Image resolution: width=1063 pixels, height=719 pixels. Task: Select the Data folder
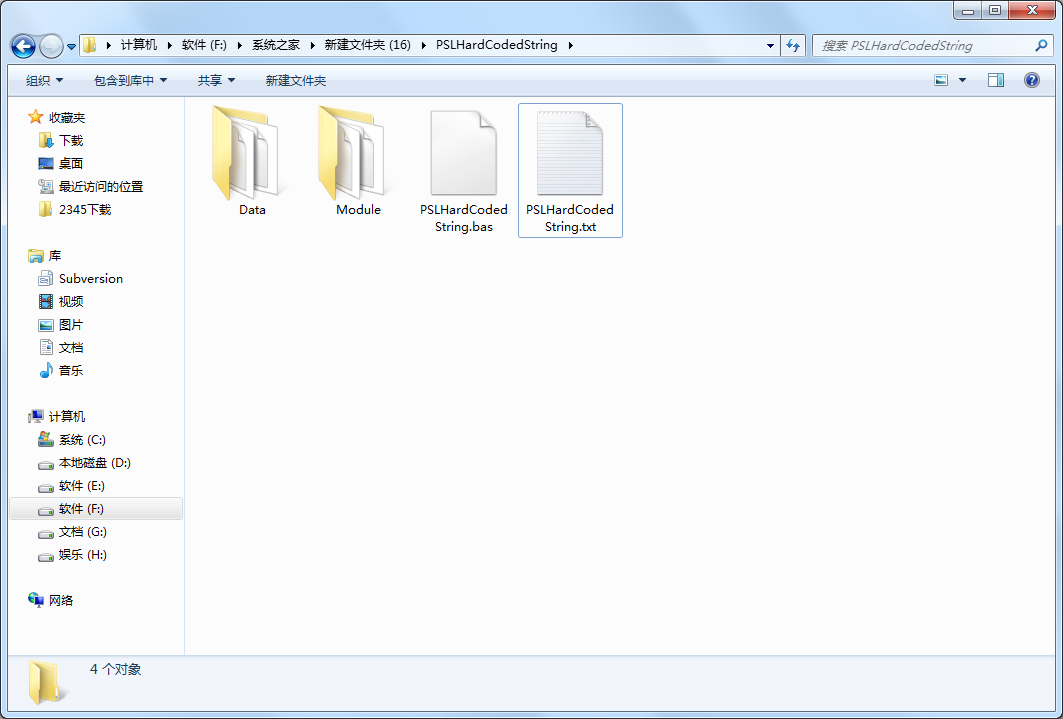(x=252, y=161)
